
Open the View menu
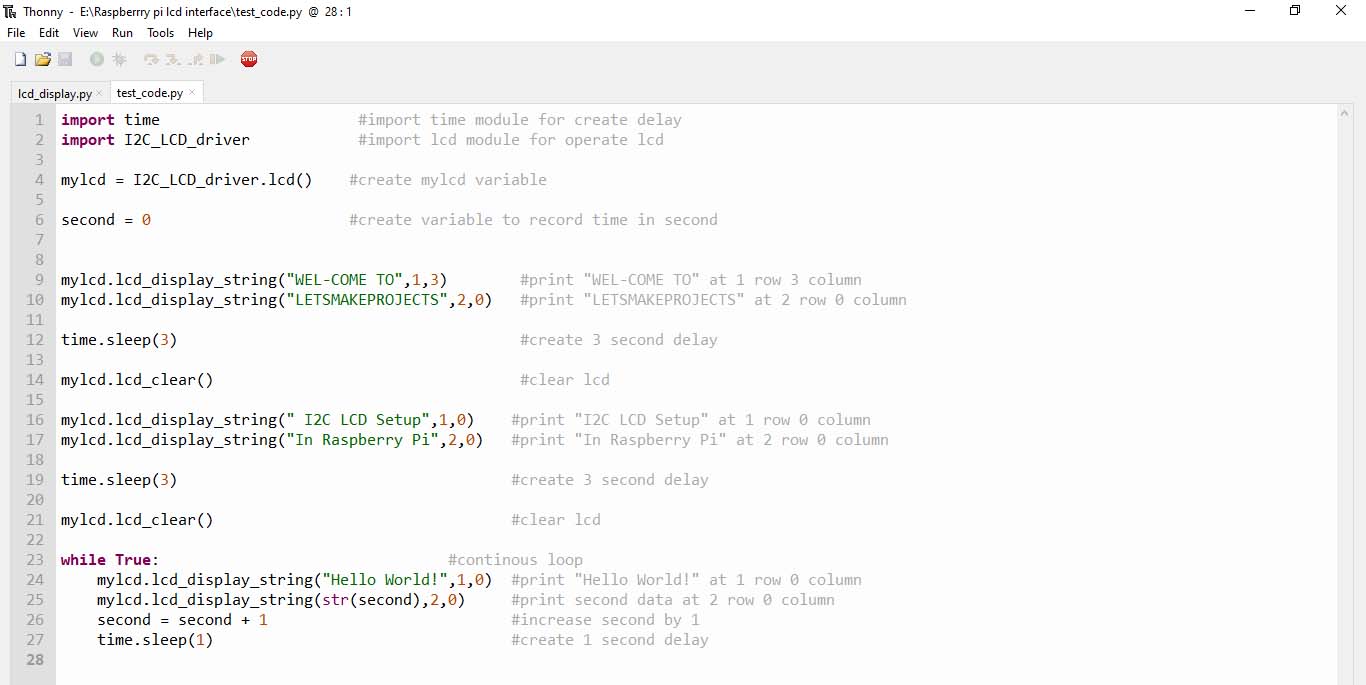86,33
